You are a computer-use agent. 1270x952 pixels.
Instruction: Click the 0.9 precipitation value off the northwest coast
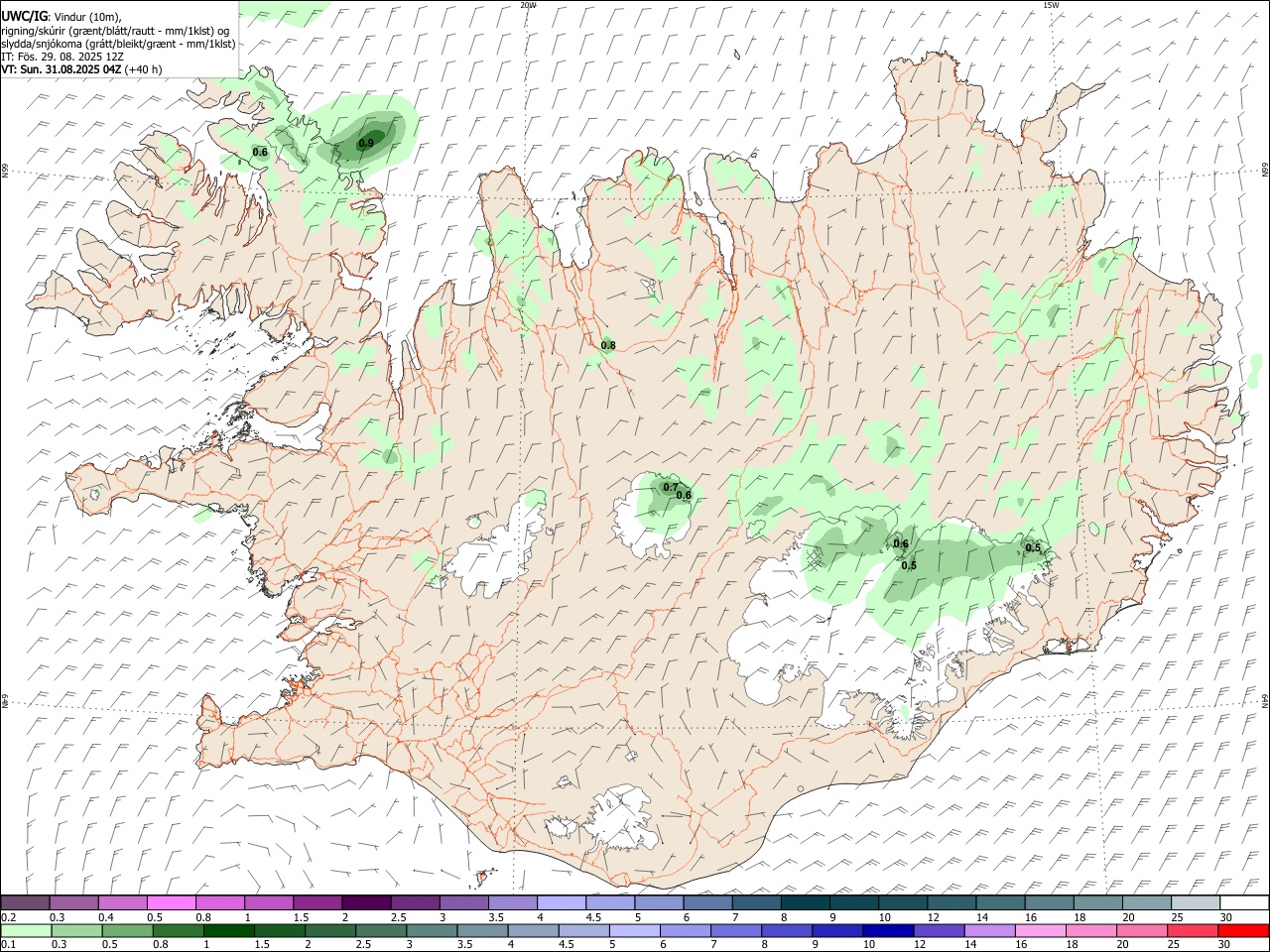(x=366, y=144)
